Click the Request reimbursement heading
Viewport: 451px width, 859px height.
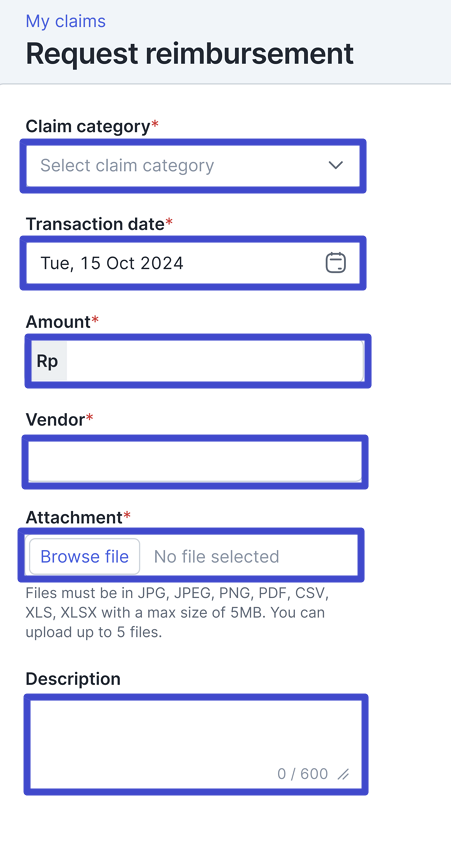point(190,54)
